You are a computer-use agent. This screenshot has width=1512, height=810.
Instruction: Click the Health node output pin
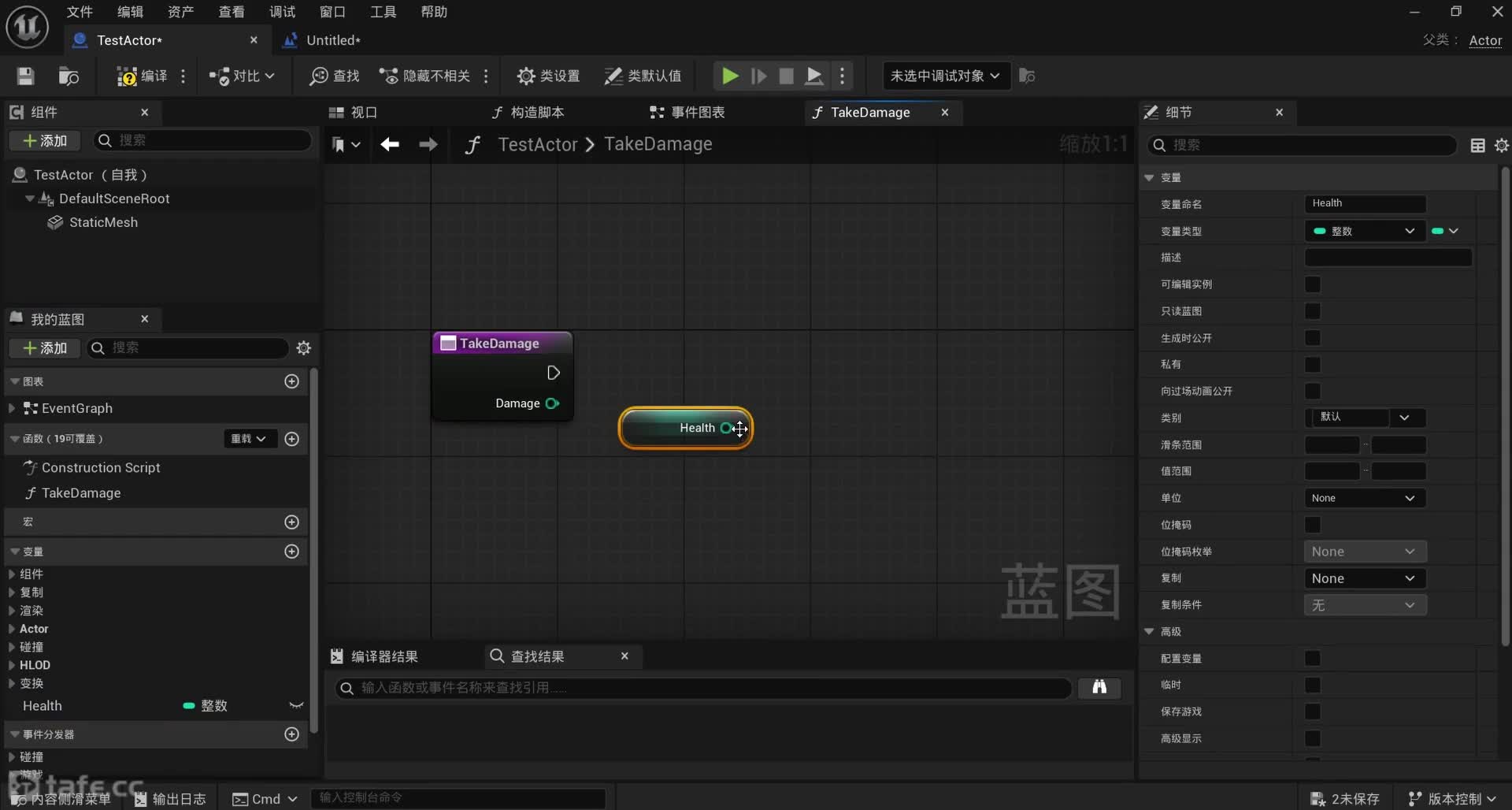coord(726,428)
